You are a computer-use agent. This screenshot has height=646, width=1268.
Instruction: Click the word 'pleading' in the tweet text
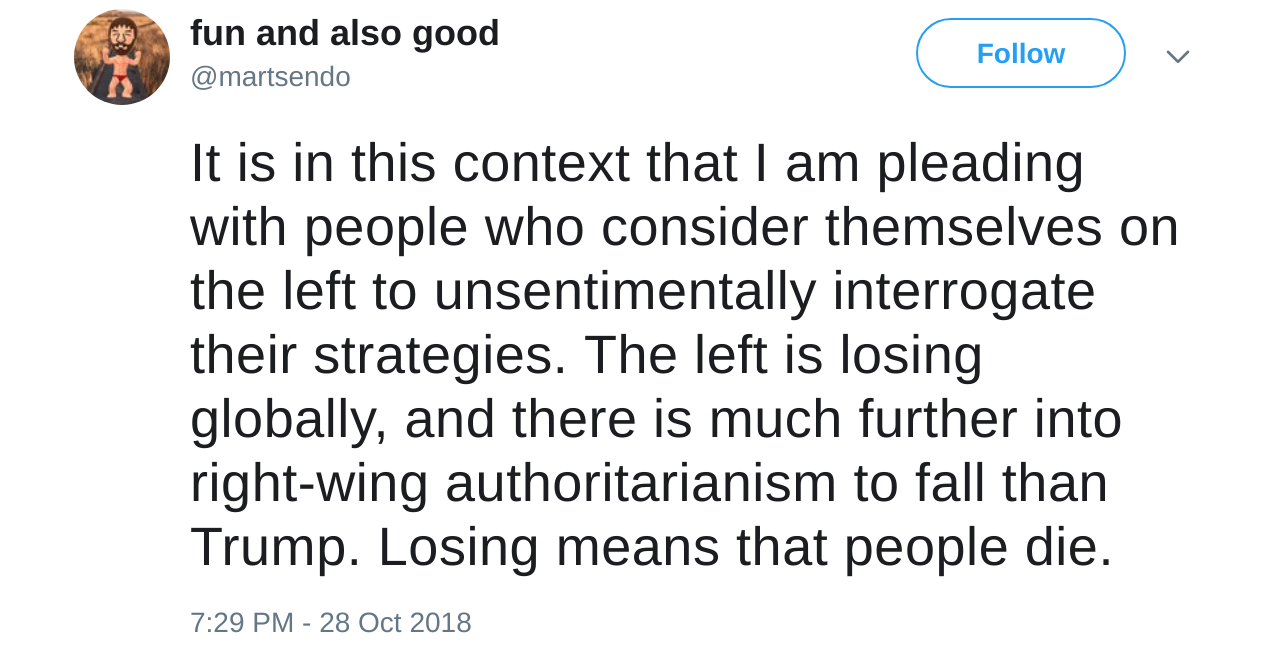980,163
